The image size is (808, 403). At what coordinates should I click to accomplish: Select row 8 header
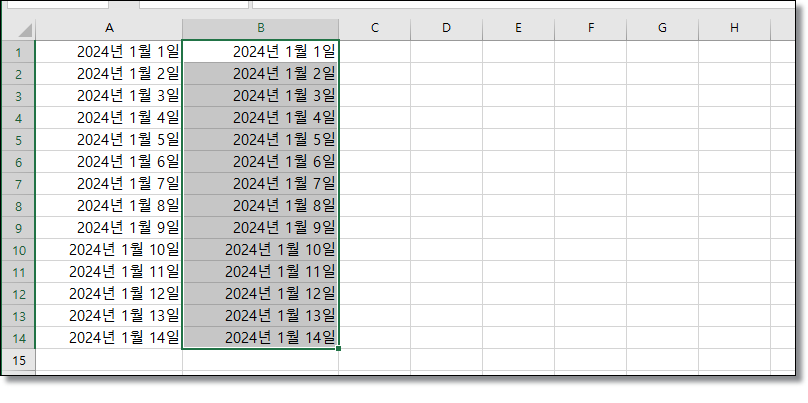19,206
